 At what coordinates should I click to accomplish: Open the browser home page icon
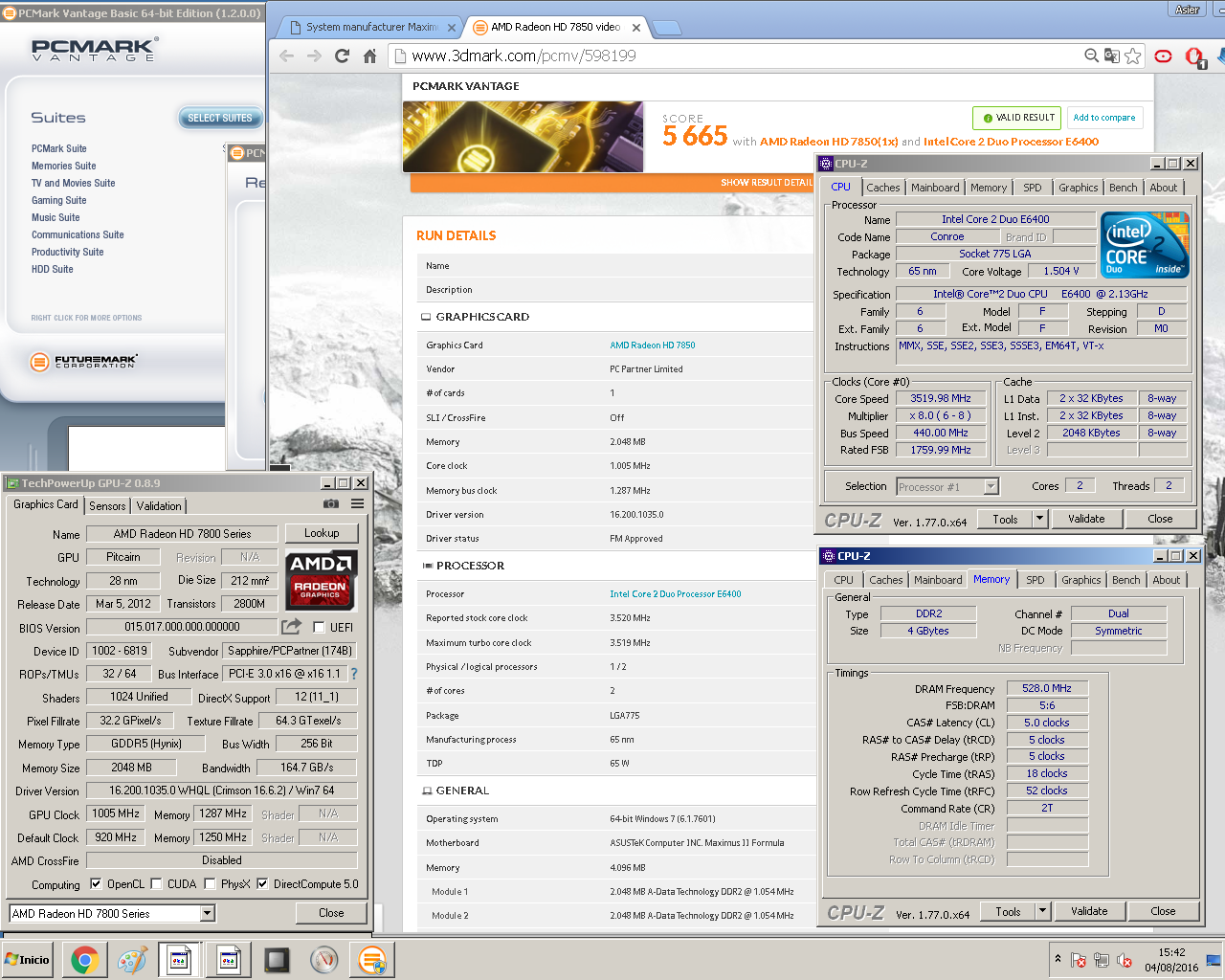point(369,56)
